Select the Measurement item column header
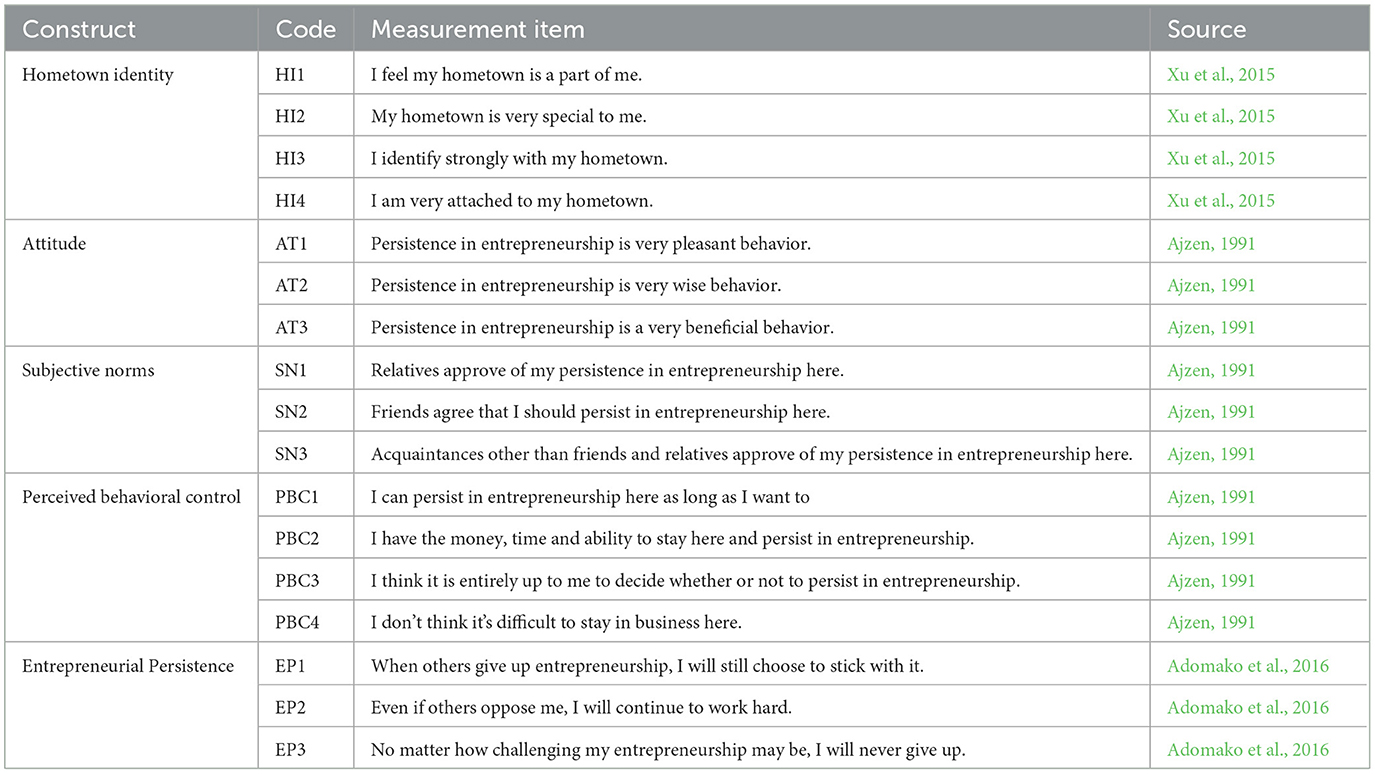Viewport: 1375px width, 774px height. tap(478, 29)
